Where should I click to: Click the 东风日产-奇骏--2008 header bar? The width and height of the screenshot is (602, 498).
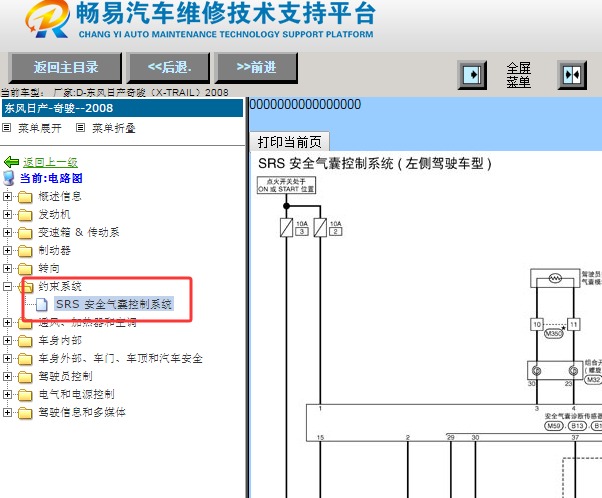pyautogui.click(x=122, y=108)
